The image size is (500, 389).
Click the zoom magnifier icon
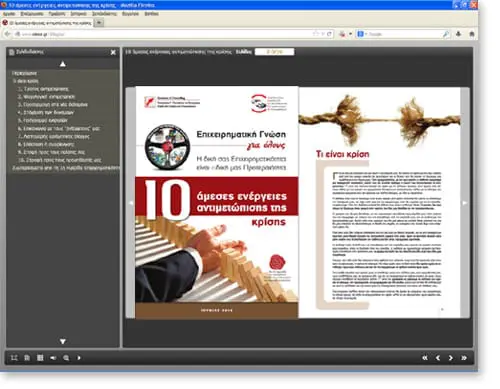66,358
